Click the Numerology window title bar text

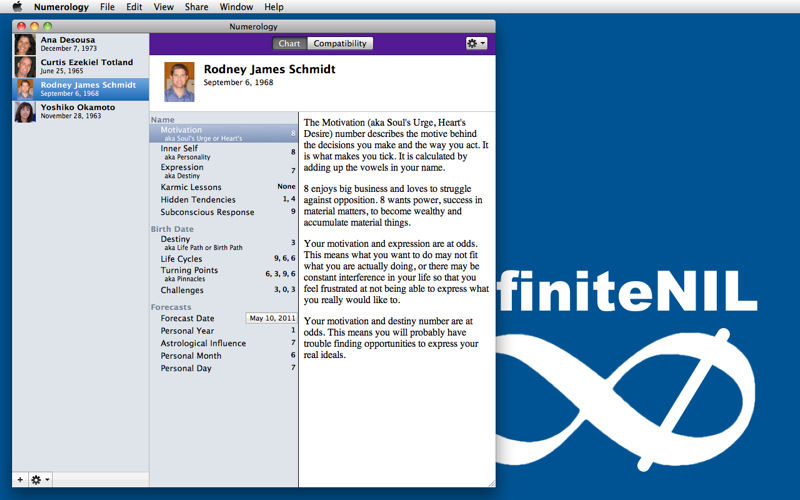tap(254, 27)
